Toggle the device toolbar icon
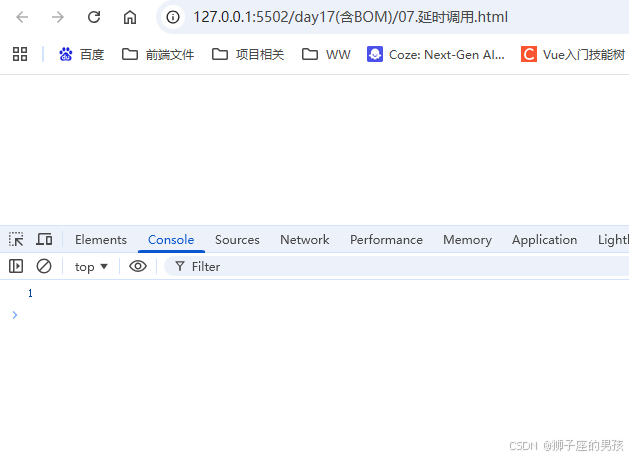The image size is (629, 457). pos(44,240)
